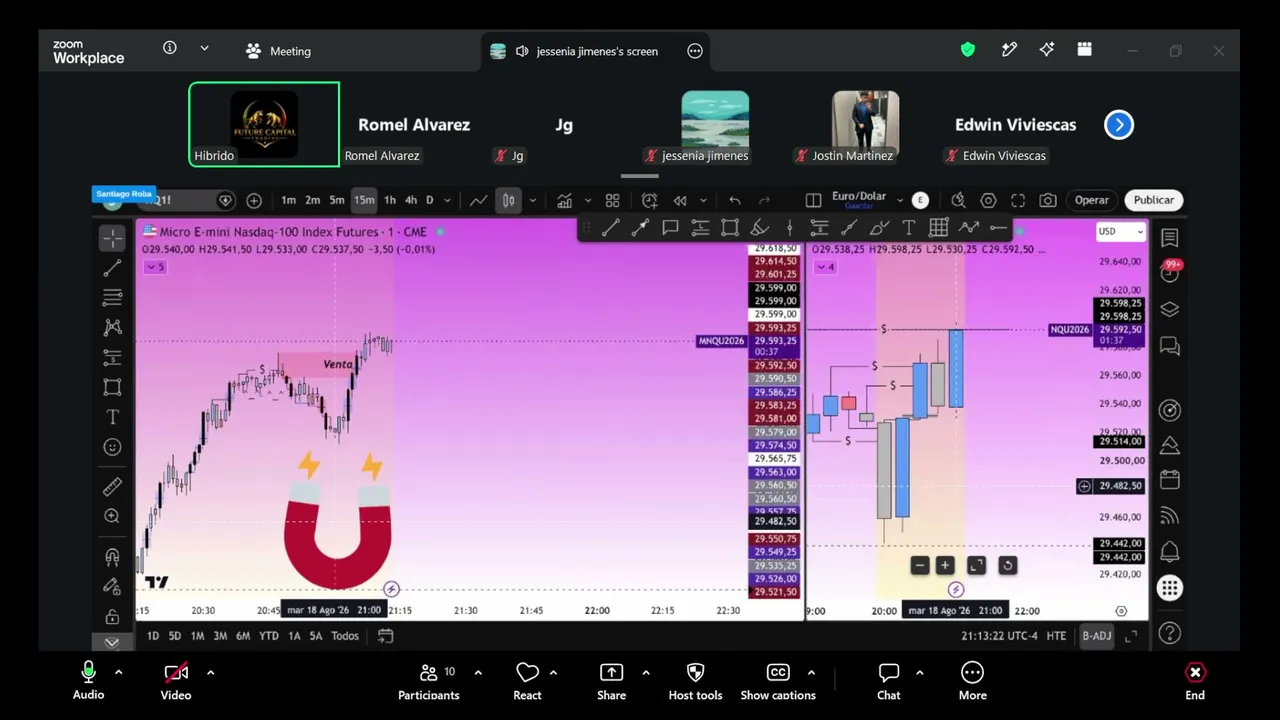
Task: Open the go to date calendar
Action: tap(385, 636)
